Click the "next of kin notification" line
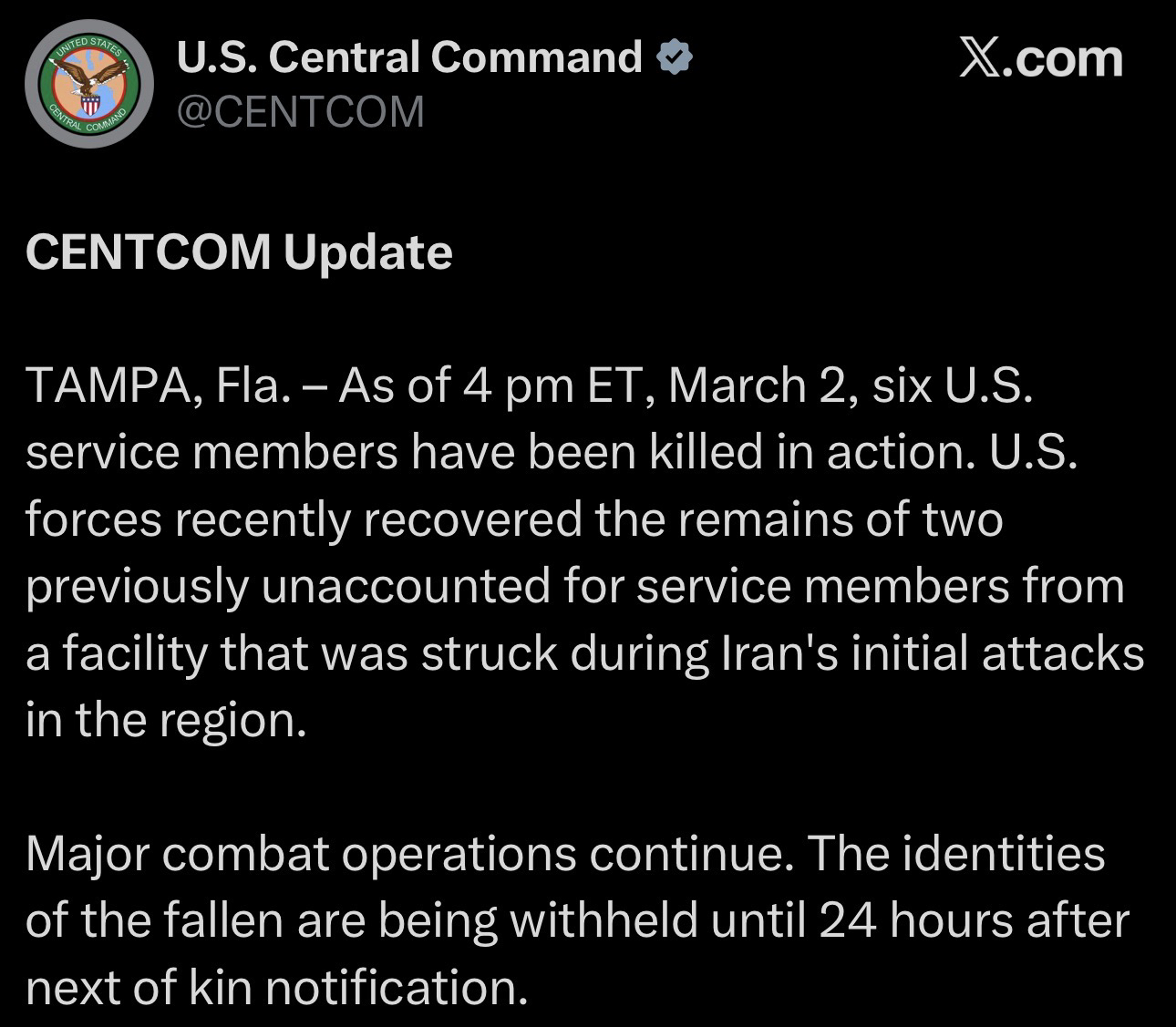This screenshot has height=1027, width=1176. [277, 988]
